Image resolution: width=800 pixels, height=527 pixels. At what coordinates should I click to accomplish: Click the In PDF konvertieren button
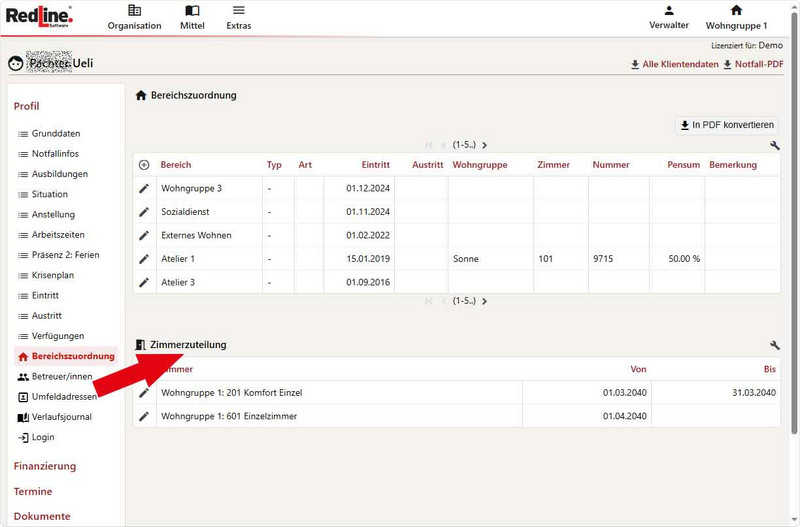point(727,125)
